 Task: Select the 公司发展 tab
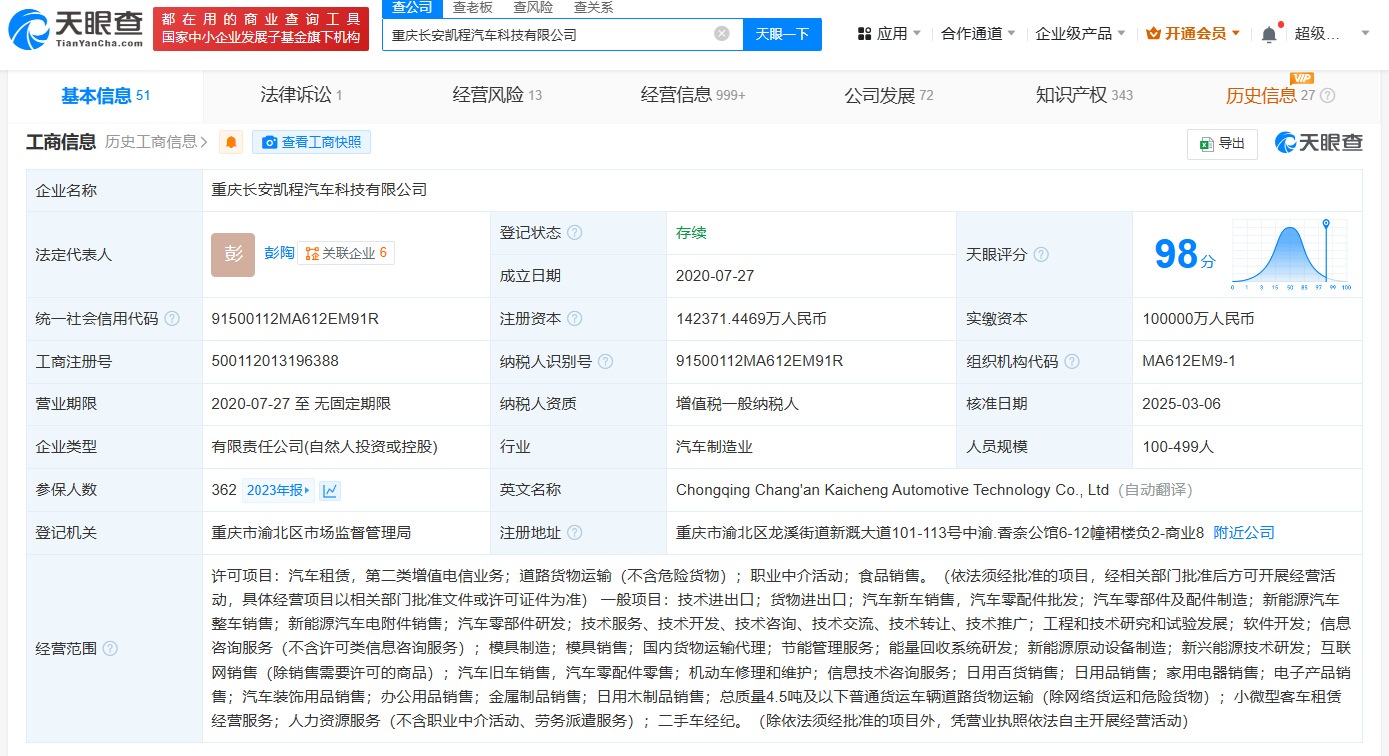(889, 96)
